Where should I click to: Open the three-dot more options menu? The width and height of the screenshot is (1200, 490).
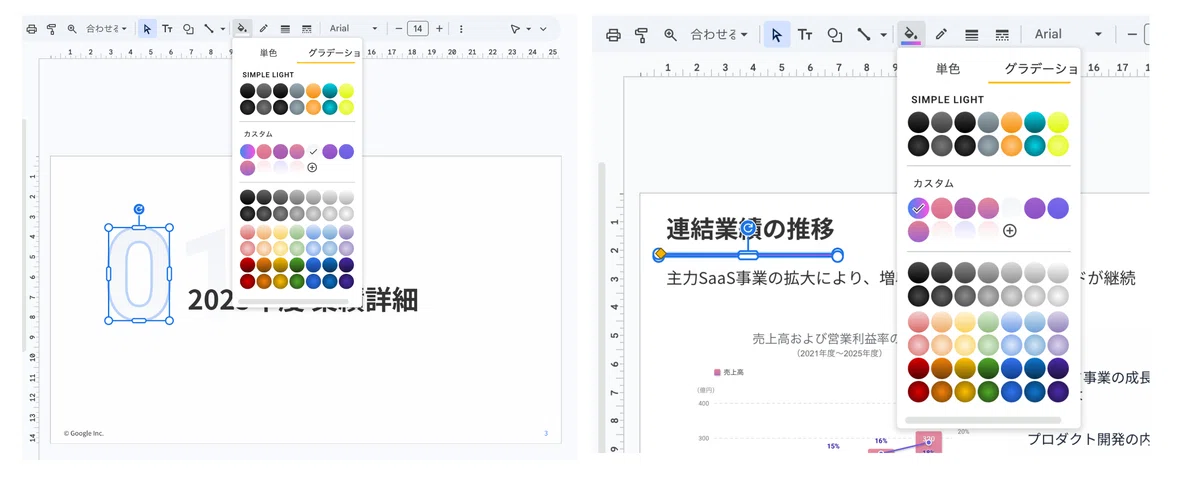tap(461, 29)
